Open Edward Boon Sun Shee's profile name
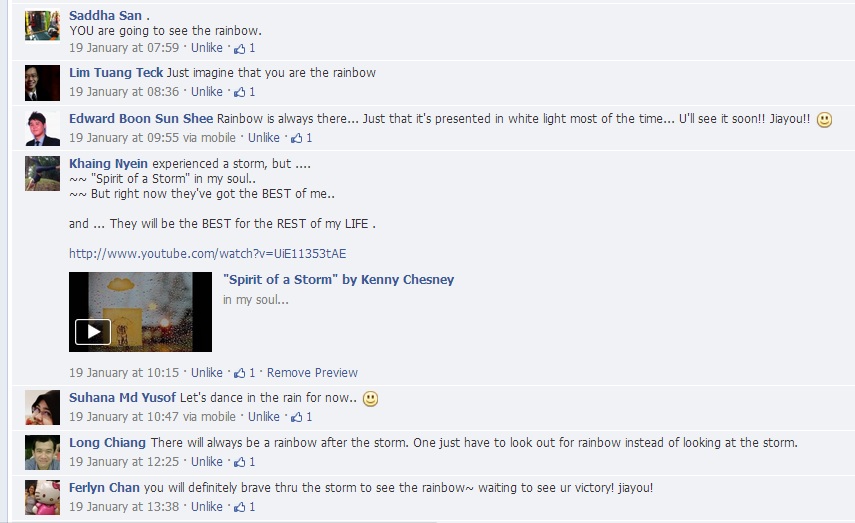Image resolution: width=855 pixels, height=523 pixels. point(141,119)
